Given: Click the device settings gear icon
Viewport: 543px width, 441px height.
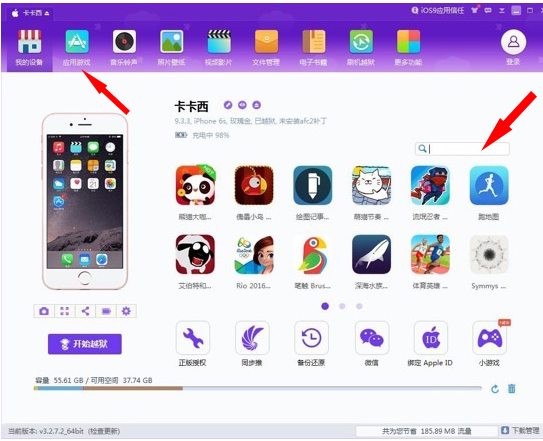Looking at the screenshot, I should click(126, 311).
